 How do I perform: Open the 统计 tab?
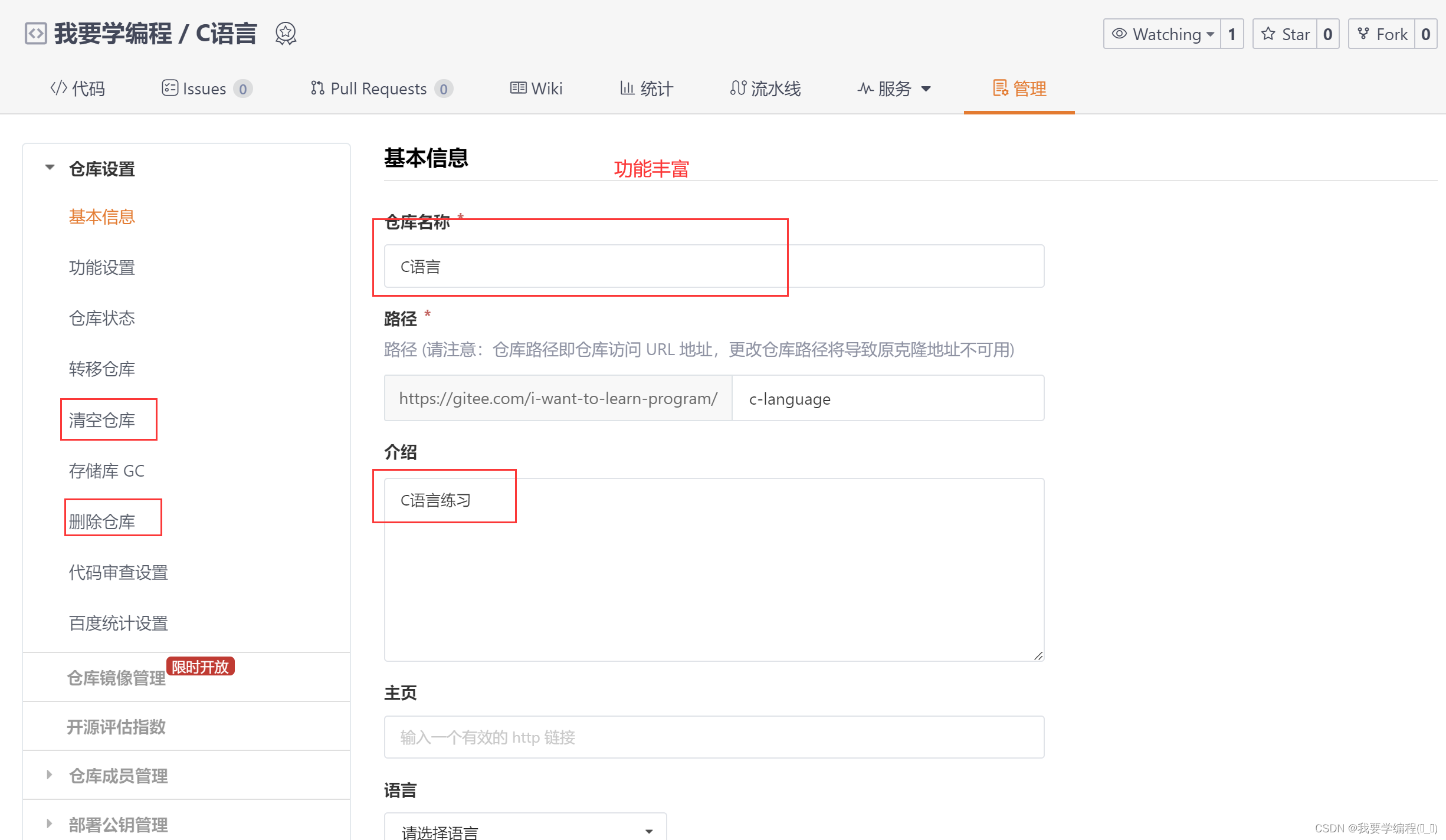(647, 88)
